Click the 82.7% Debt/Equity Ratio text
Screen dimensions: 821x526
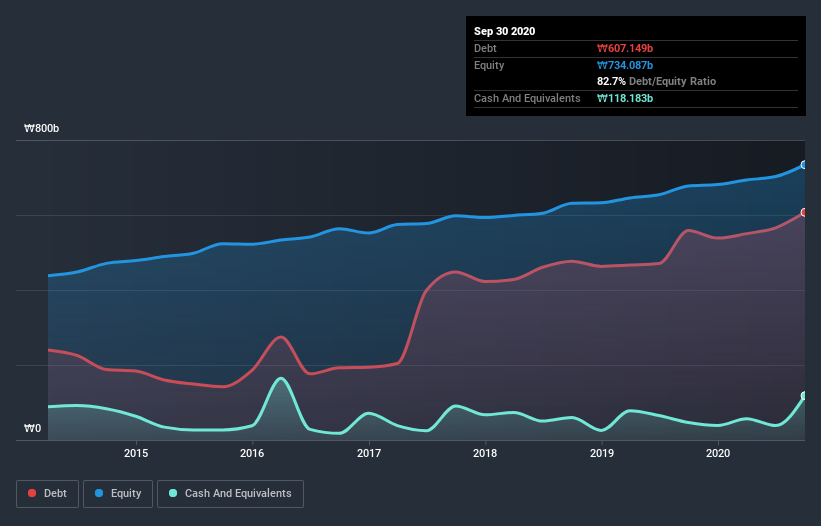657,81
